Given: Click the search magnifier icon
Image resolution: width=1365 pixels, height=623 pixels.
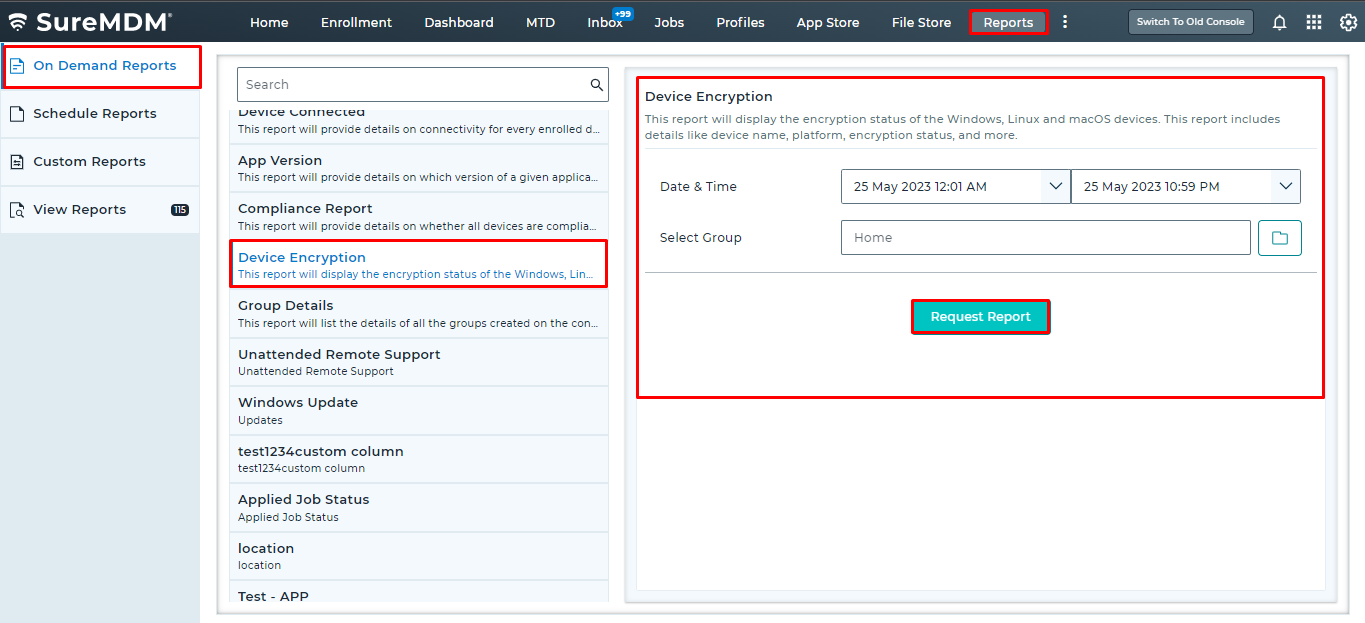Looking at the screenshot, I should pyautogui.click(x=596, y=84).
